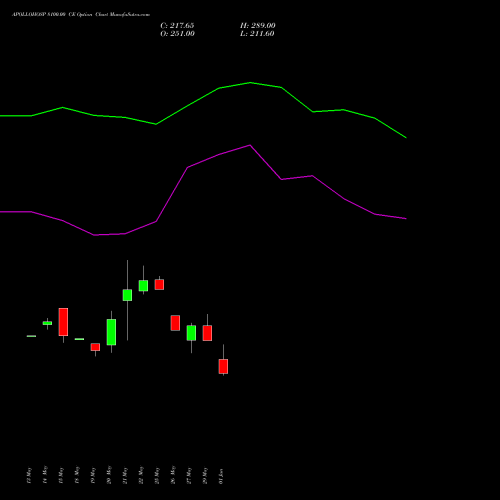
Task: Click the 13 May date label
Action: click(x=29, y=475)
